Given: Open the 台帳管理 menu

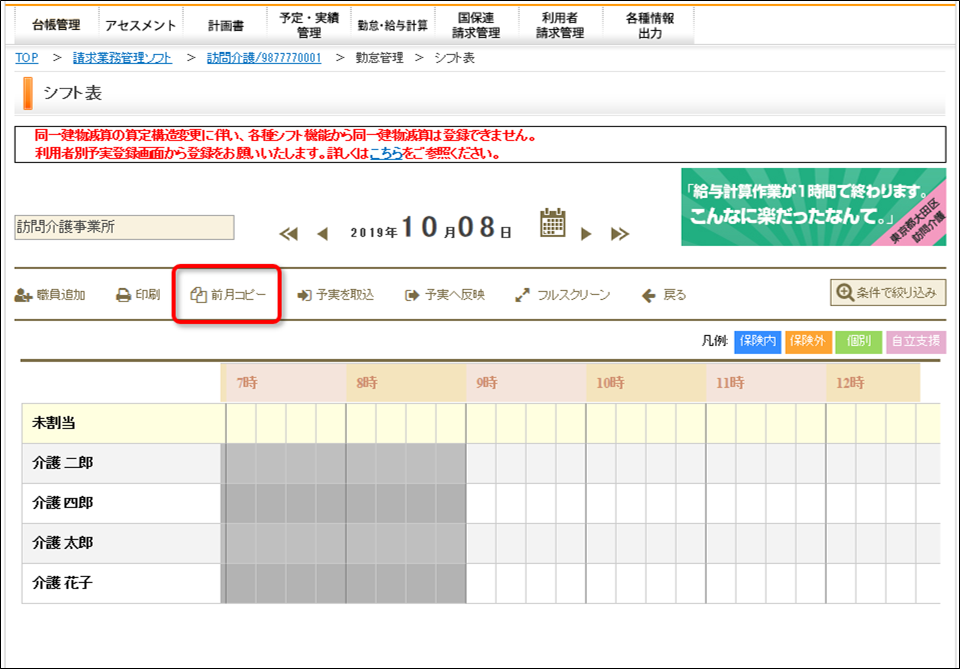Looking at the screenshot, I should [x=56, y=25].
